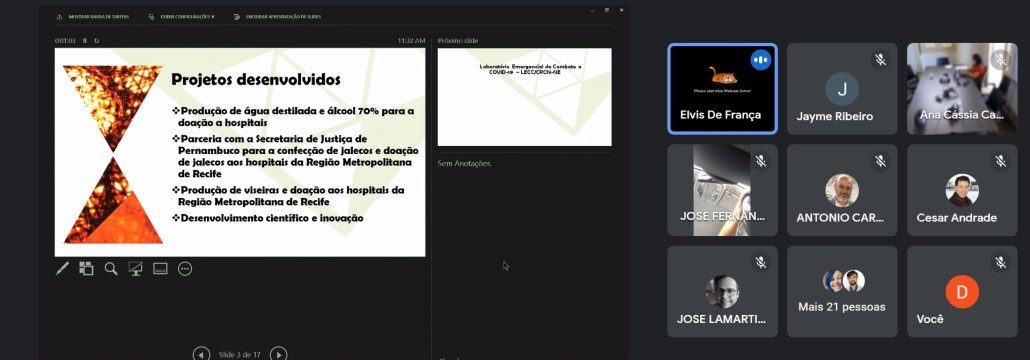The image size is (1030, 360).
Task: Activate the zoom into slide magnifier
Action: (111, 268)
